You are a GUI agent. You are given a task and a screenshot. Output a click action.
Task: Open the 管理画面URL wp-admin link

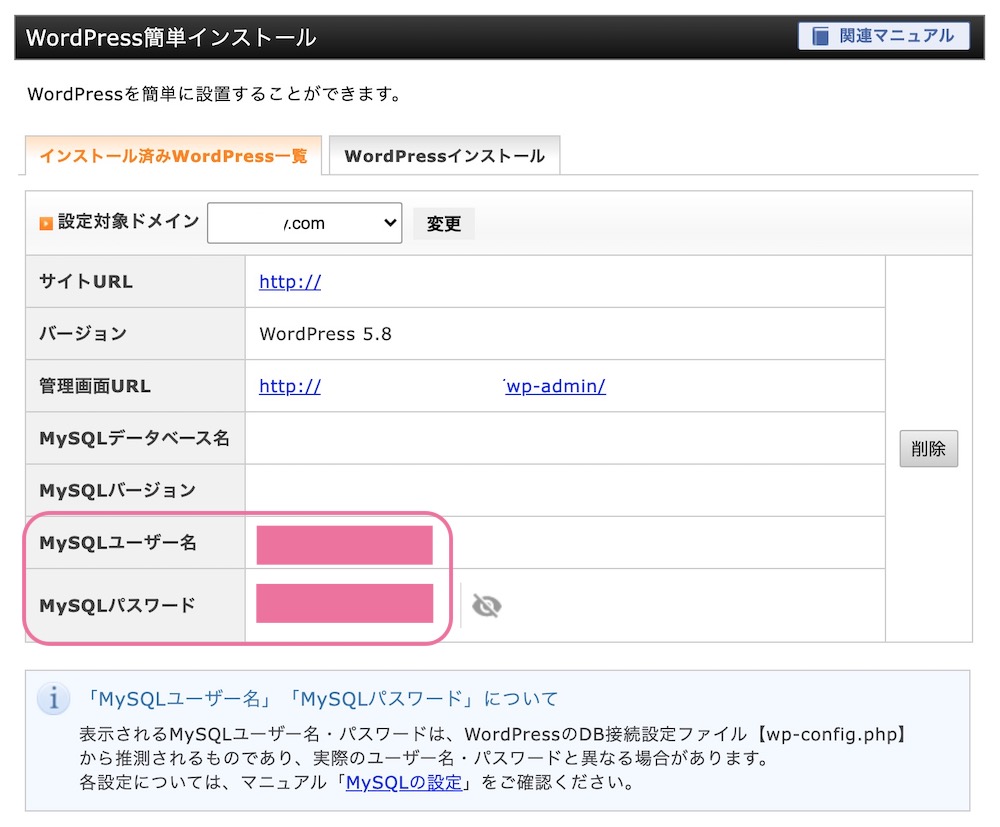[555, 386]
